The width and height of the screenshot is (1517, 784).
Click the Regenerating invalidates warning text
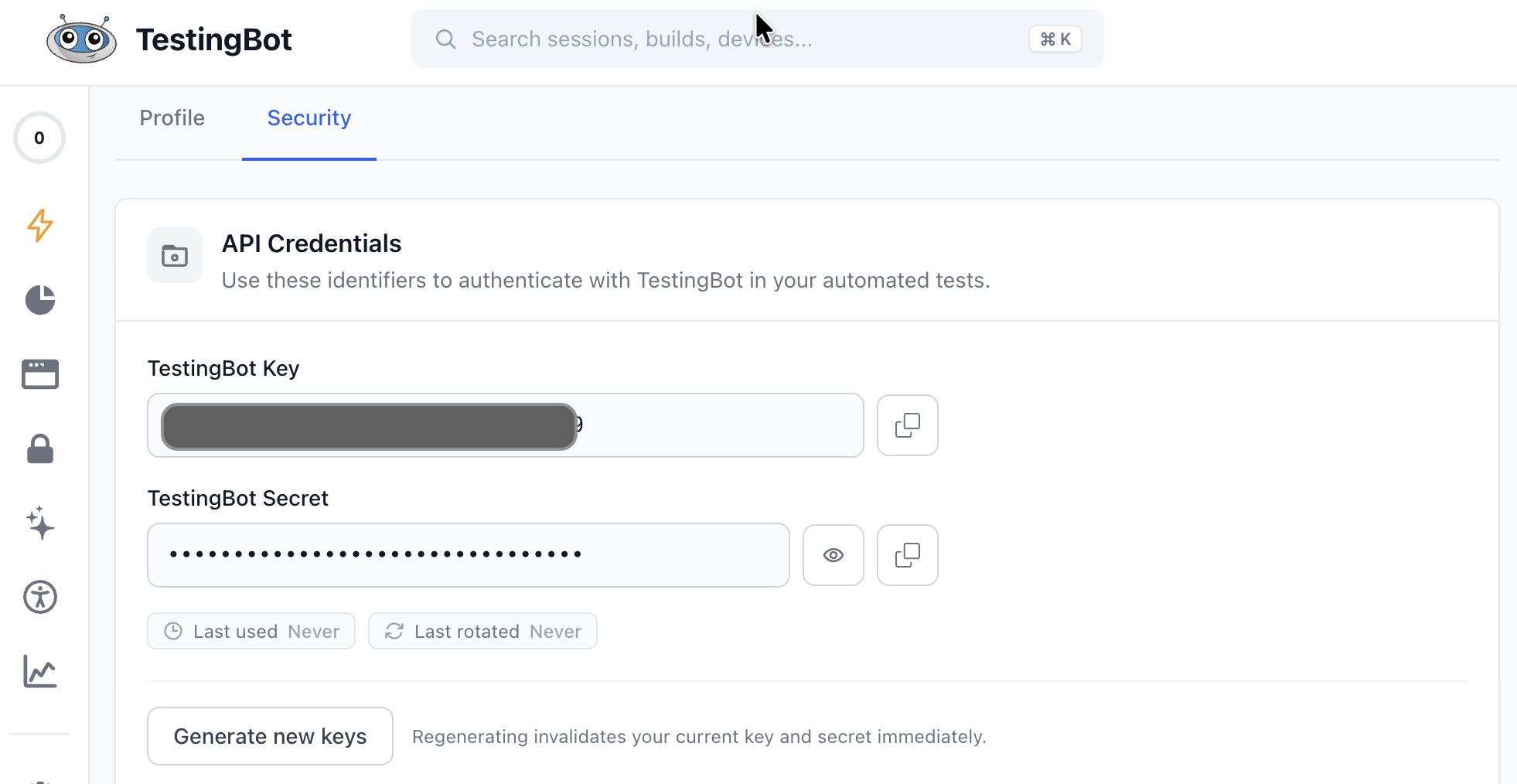[699, 736]
